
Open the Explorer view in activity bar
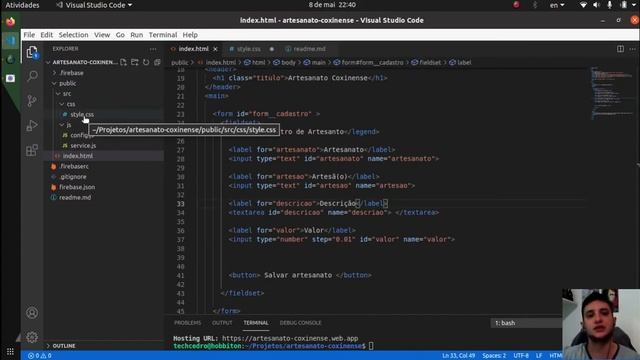click(x=32, y=52)
